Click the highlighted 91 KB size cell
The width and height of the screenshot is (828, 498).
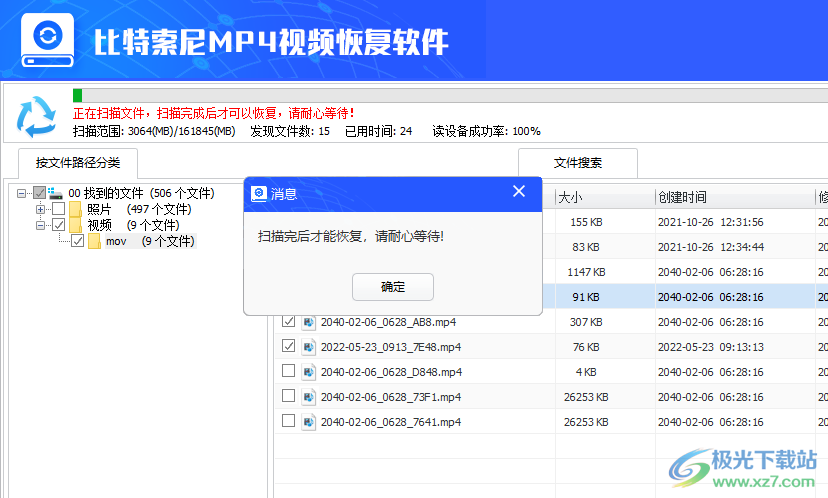point(586,297)
